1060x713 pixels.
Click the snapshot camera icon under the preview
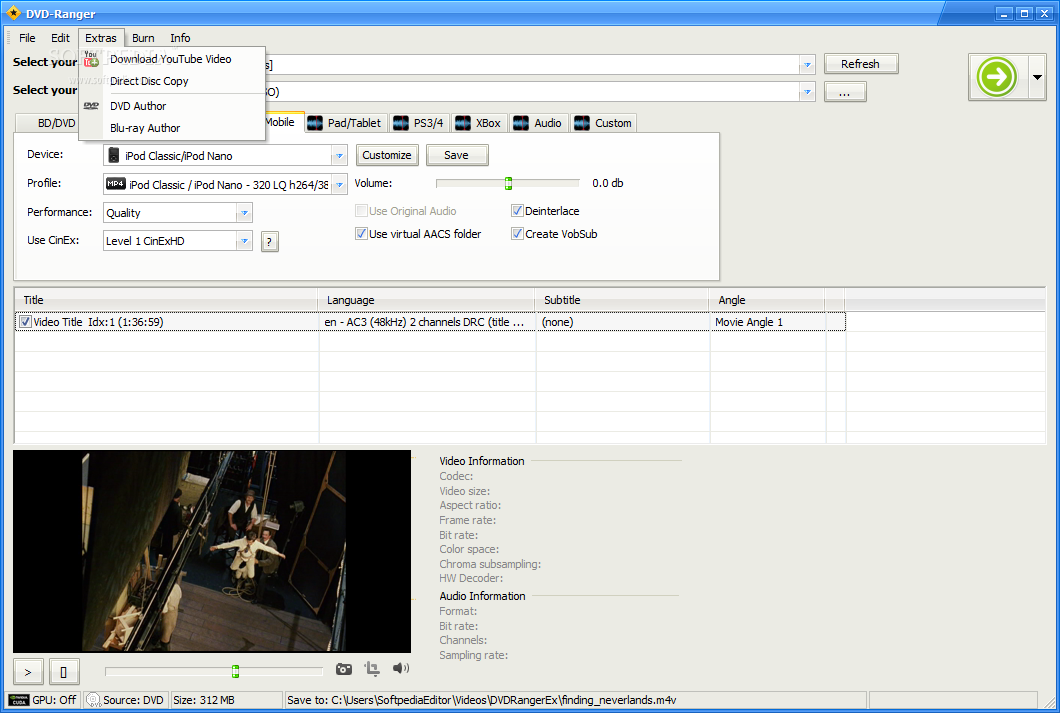click(x=343, y=669)
